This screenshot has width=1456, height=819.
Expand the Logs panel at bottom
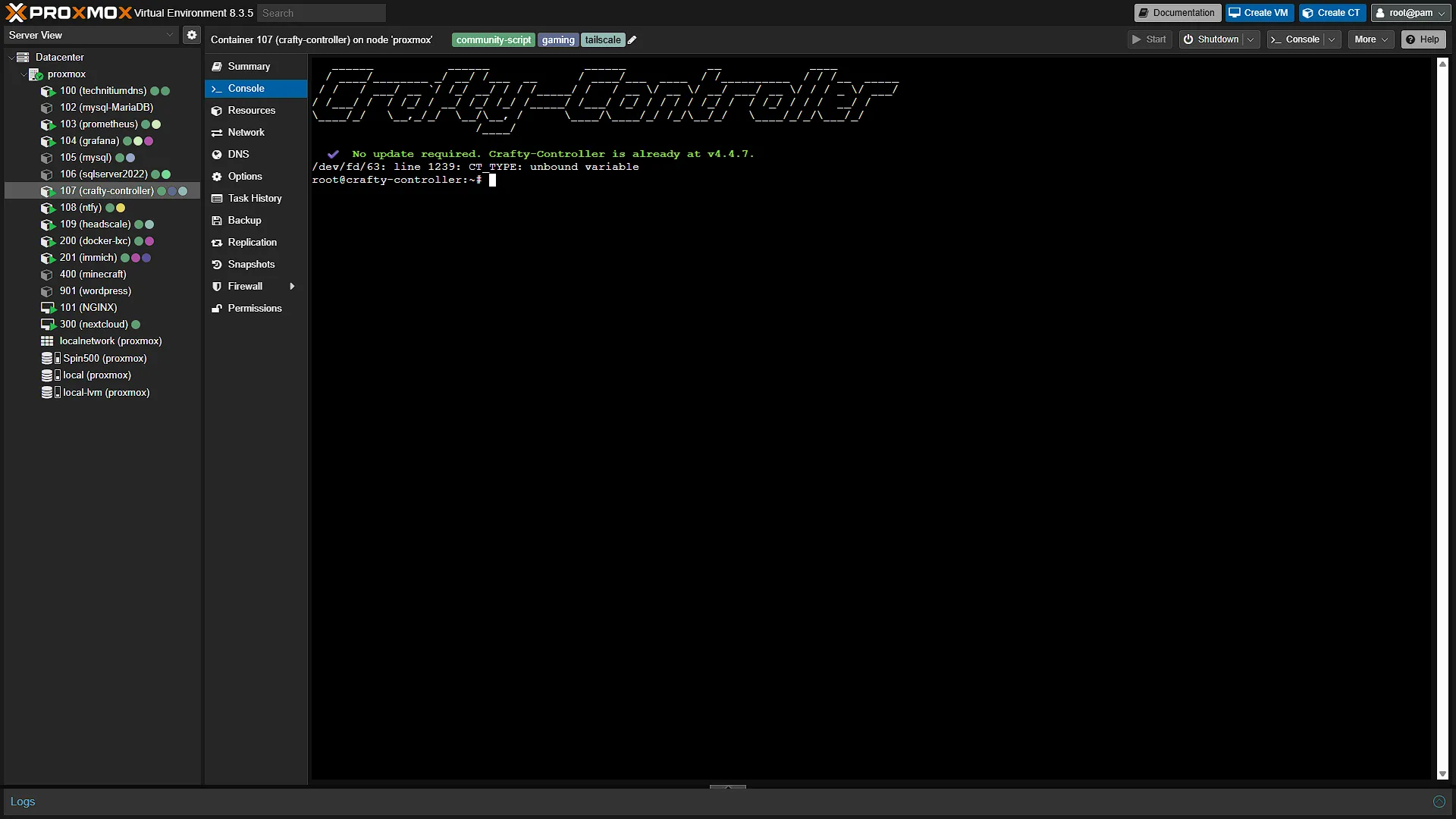1439,802
